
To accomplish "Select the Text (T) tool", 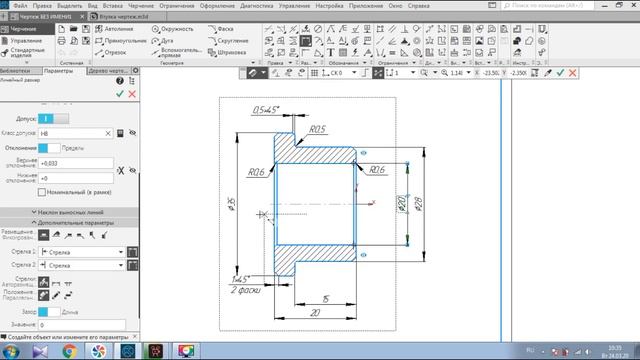I will click(330, 52).
